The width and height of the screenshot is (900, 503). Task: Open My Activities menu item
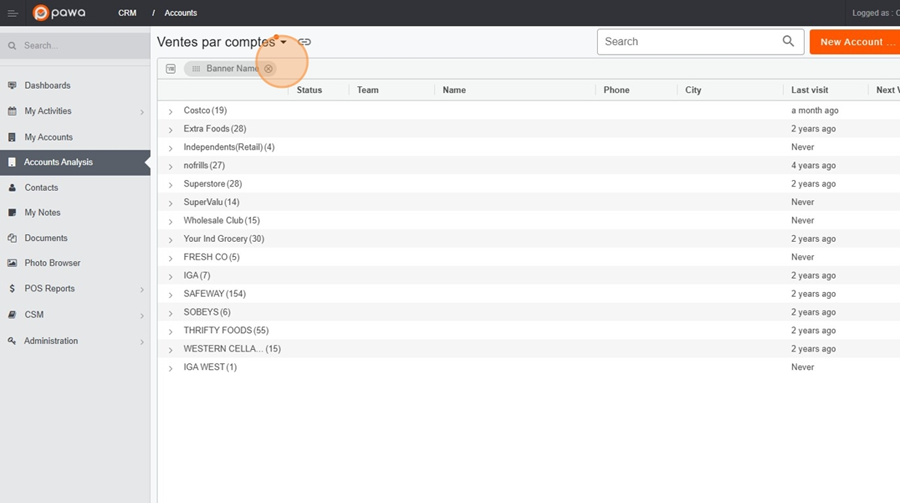click(48, 111)
